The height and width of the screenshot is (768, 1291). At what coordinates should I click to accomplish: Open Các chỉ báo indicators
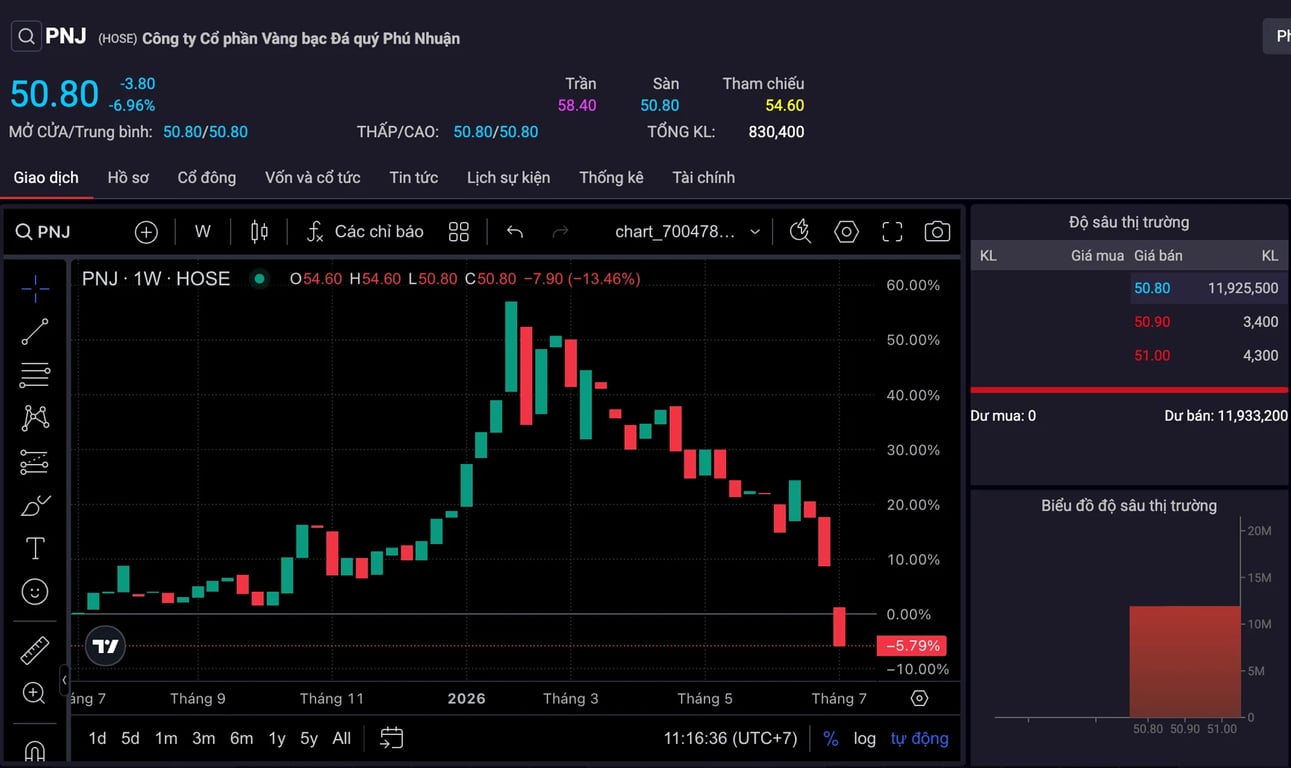click(365, 232)
